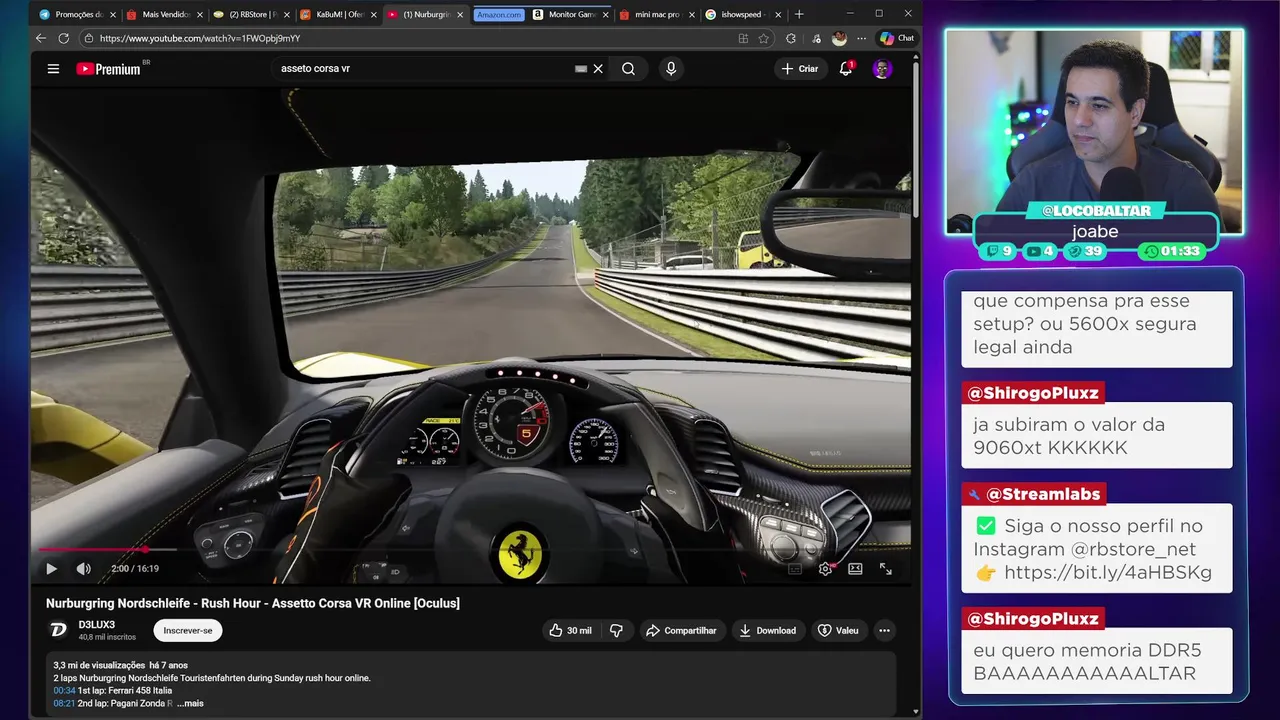Open the Valeu super thanks button

coord(838,631)
